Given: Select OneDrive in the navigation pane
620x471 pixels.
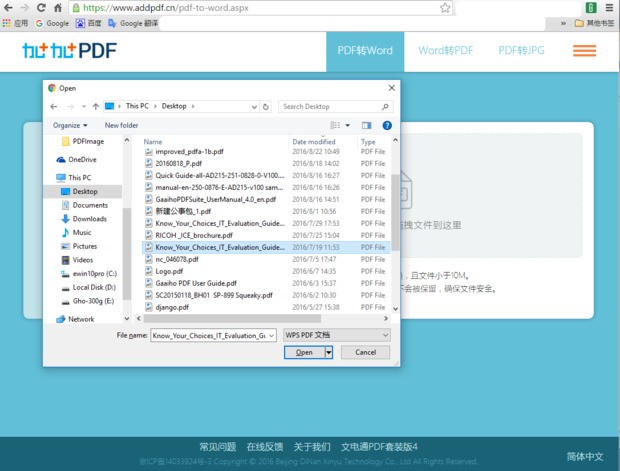Looking at the screenshot, I should coord(77,159).
